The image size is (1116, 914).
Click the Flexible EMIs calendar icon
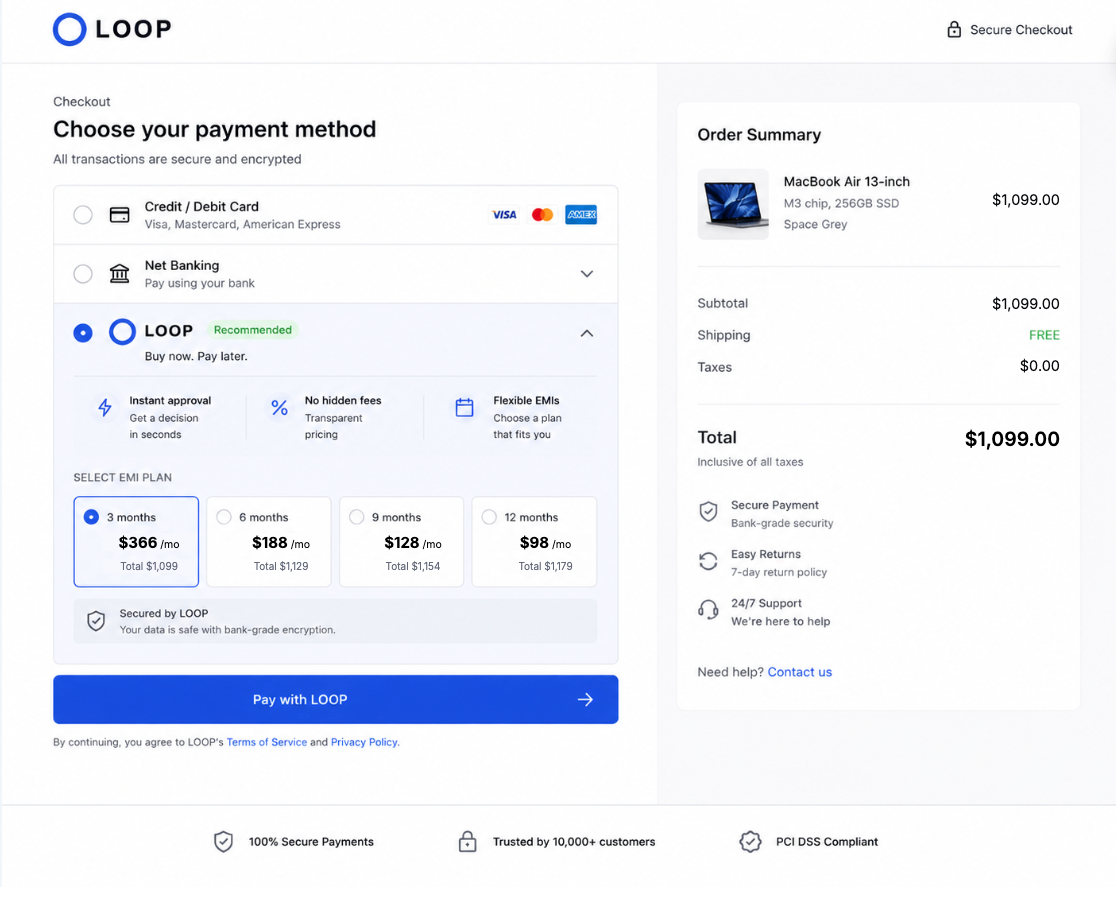coord(464,407)
